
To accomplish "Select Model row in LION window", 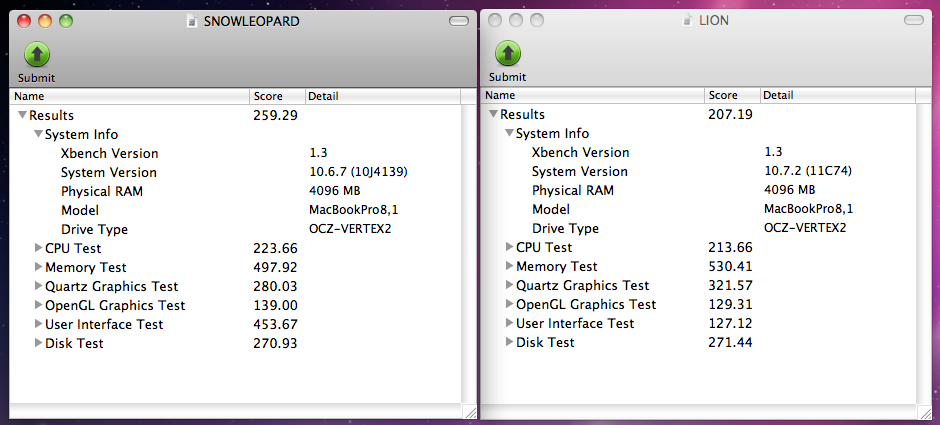I will tap(698, 209).
